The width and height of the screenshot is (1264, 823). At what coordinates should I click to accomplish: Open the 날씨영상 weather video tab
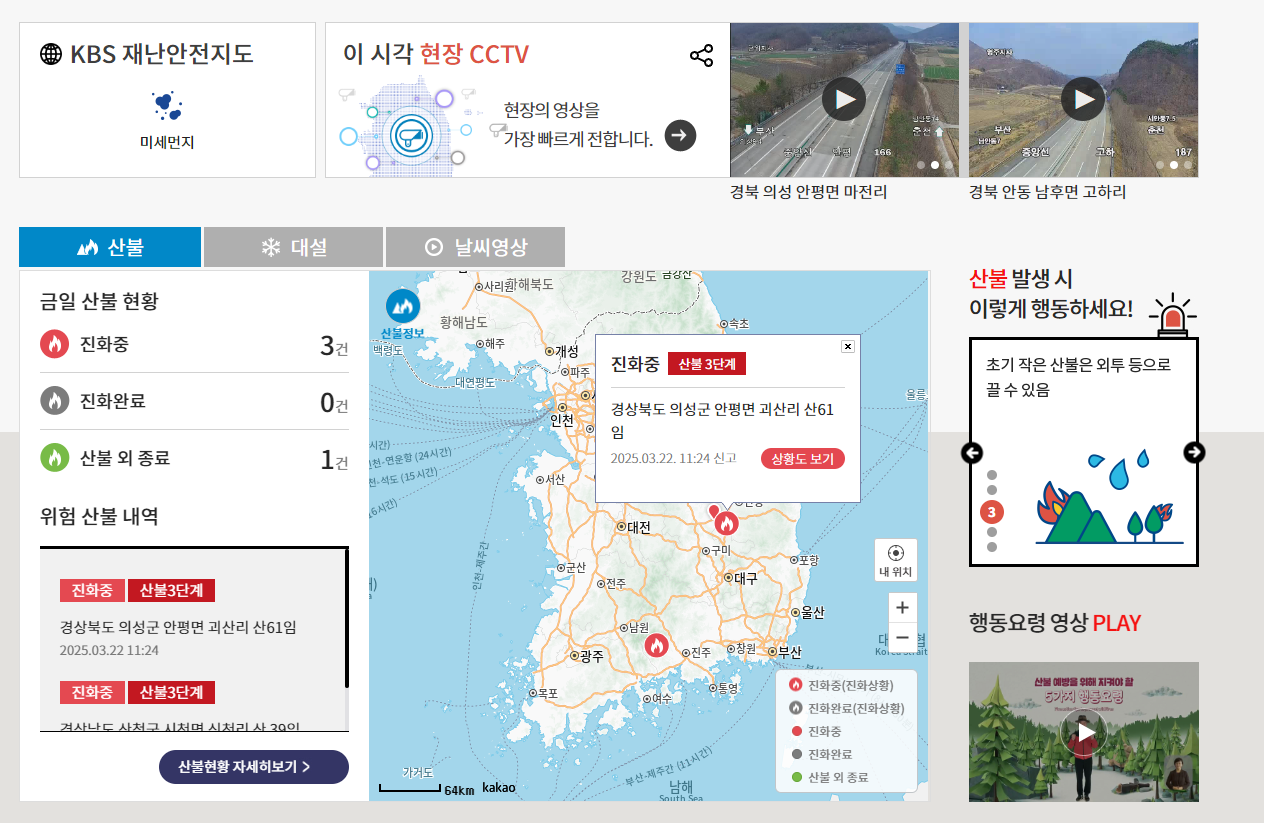(x=474, y=246)
